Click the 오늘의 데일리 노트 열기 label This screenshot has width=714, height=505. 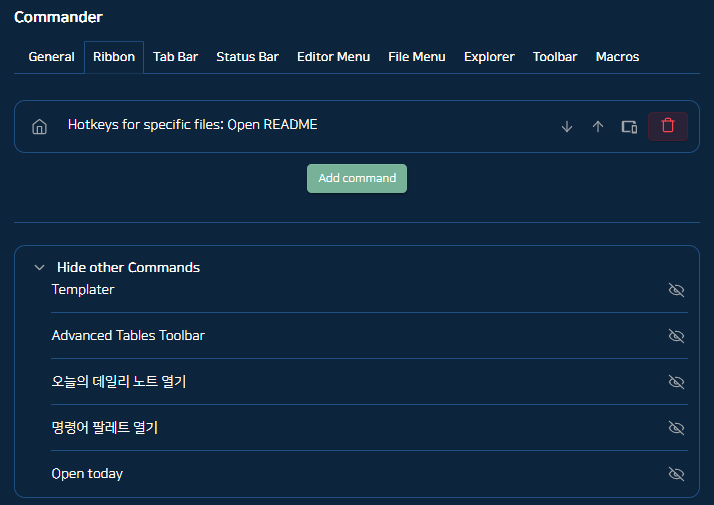(119, 382)
